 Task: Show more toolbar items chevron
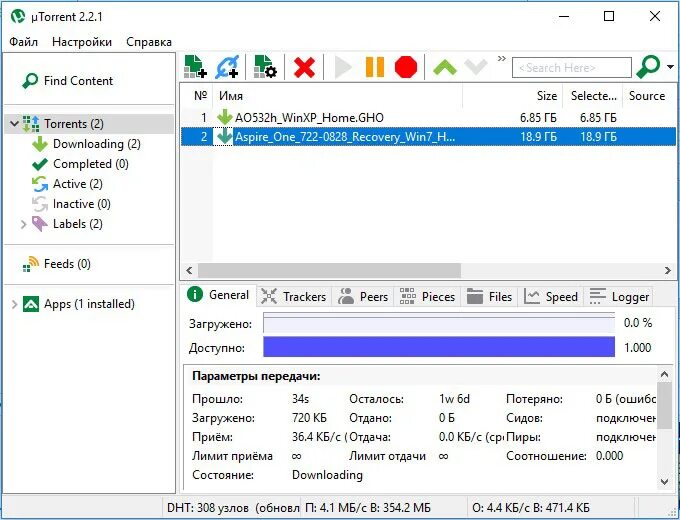tap(502, 59)
